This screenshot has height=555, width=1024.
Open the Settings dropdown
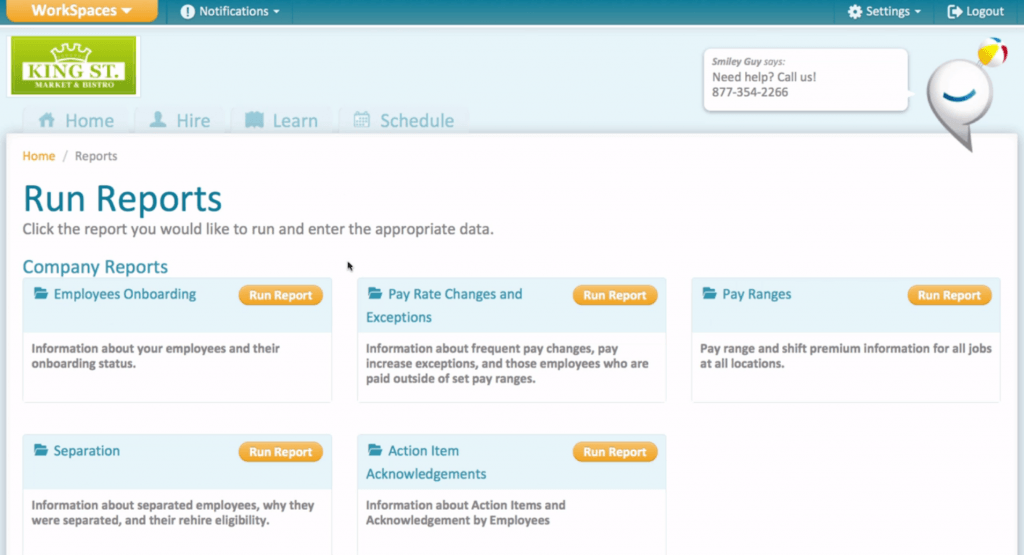click(884, 11)
